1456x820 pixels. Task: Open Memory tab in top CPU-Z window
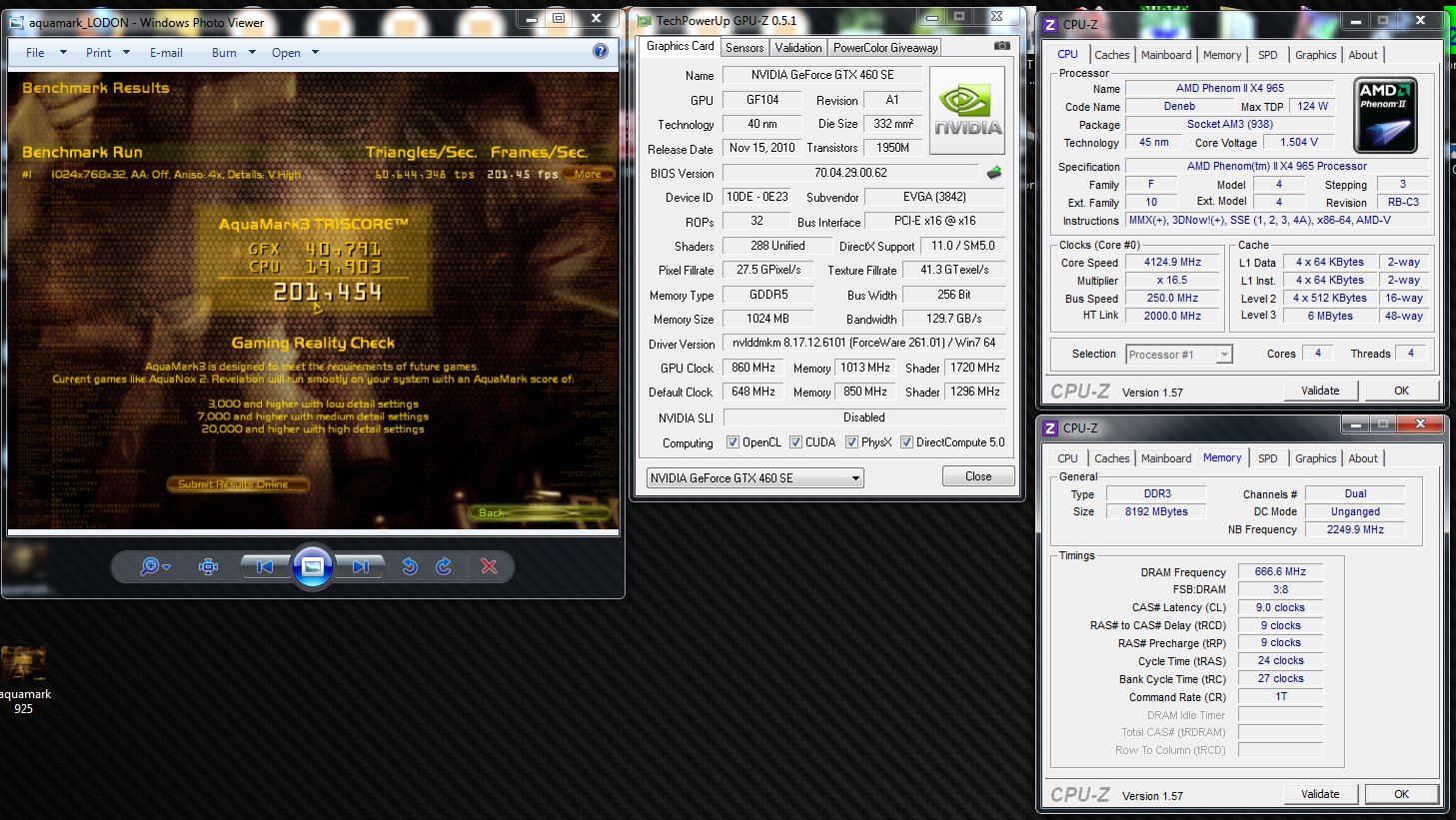point(1222,55)
